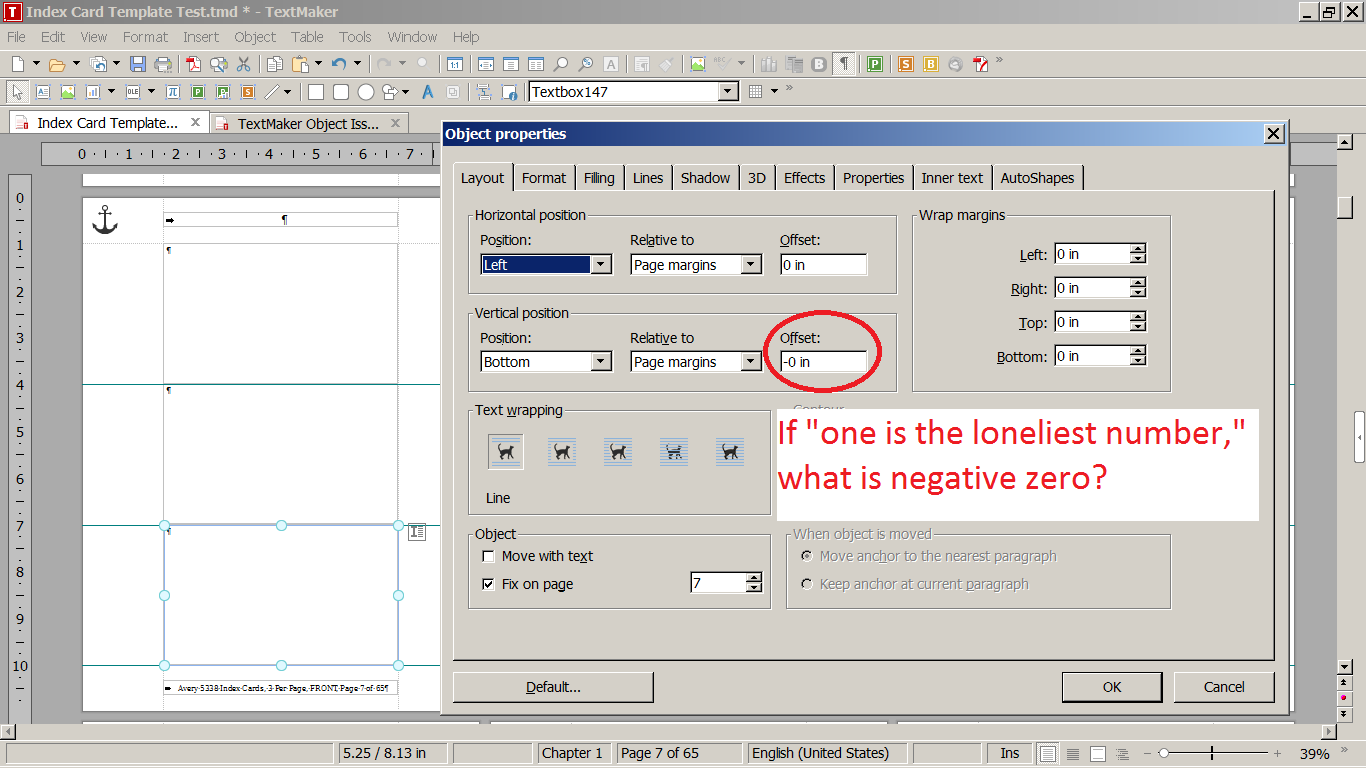Screen dimensions: 1366x768
Task: Insert a formula with the pi icon
Action: [172, 92]
